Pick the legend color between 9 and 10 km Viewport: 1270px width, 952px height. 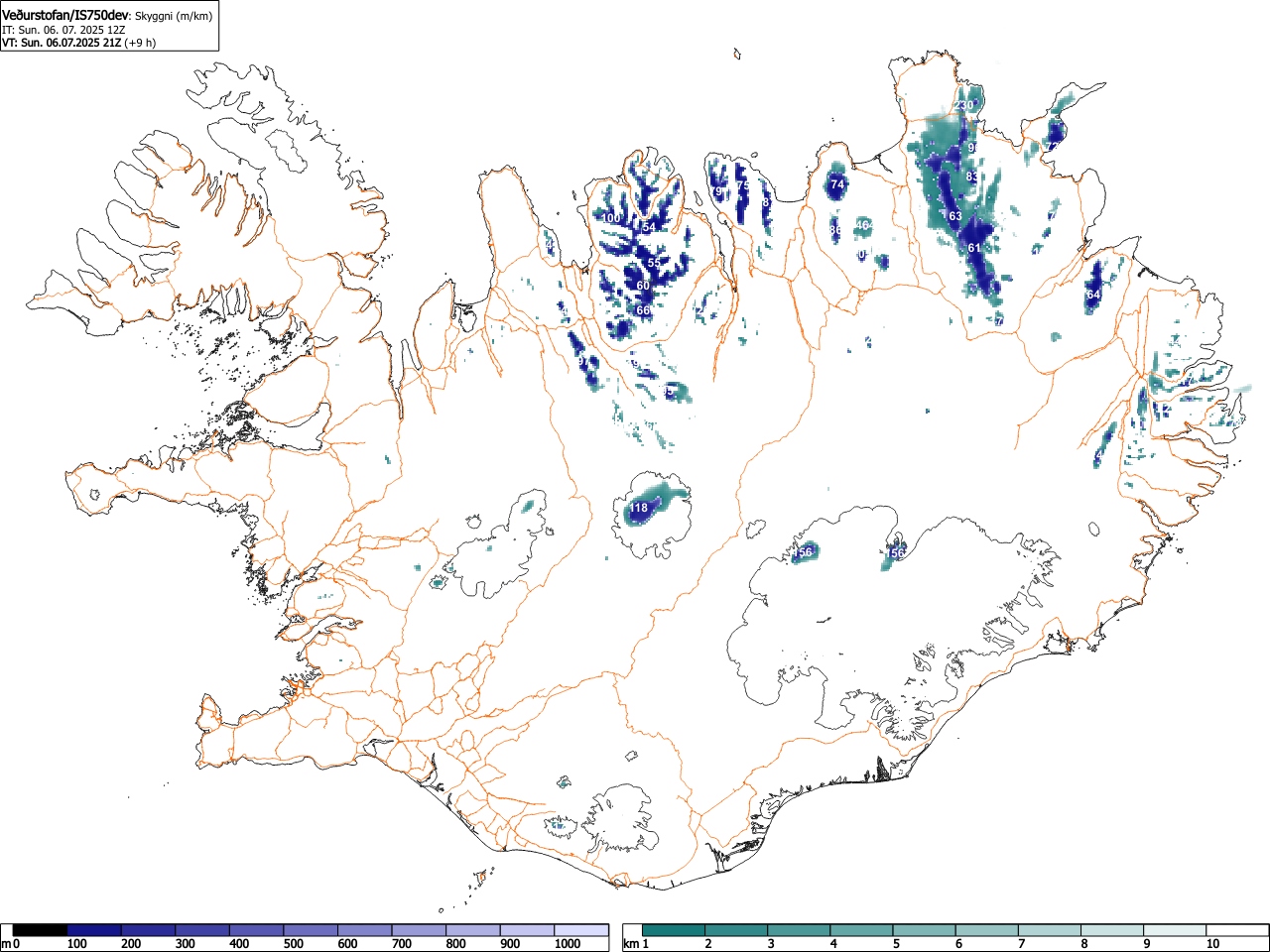[x=1177, y=929]
